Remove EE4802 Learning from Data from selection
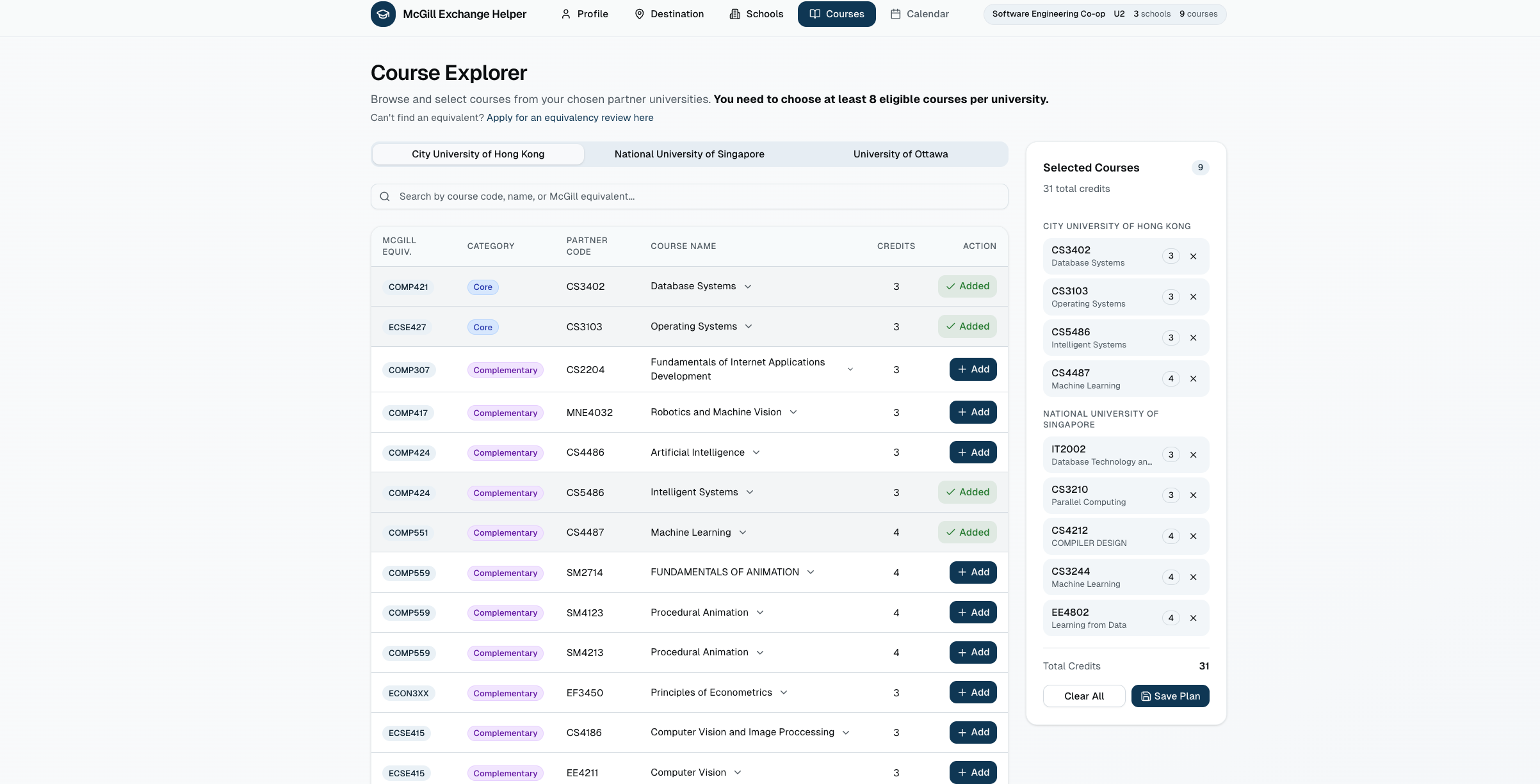 coord(1193,618)
